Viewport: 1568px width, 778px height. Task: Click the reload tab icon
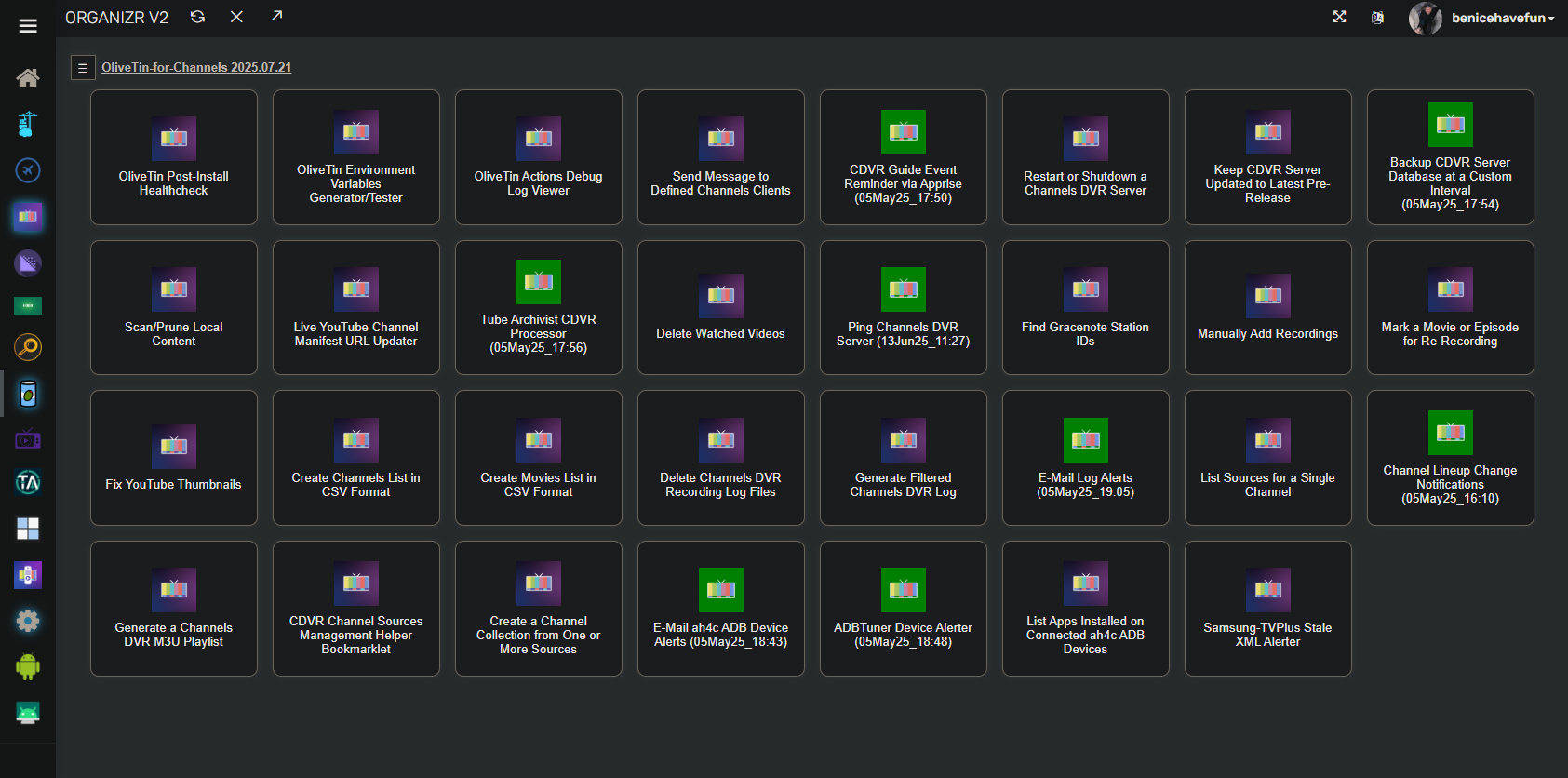pos(197,17)
